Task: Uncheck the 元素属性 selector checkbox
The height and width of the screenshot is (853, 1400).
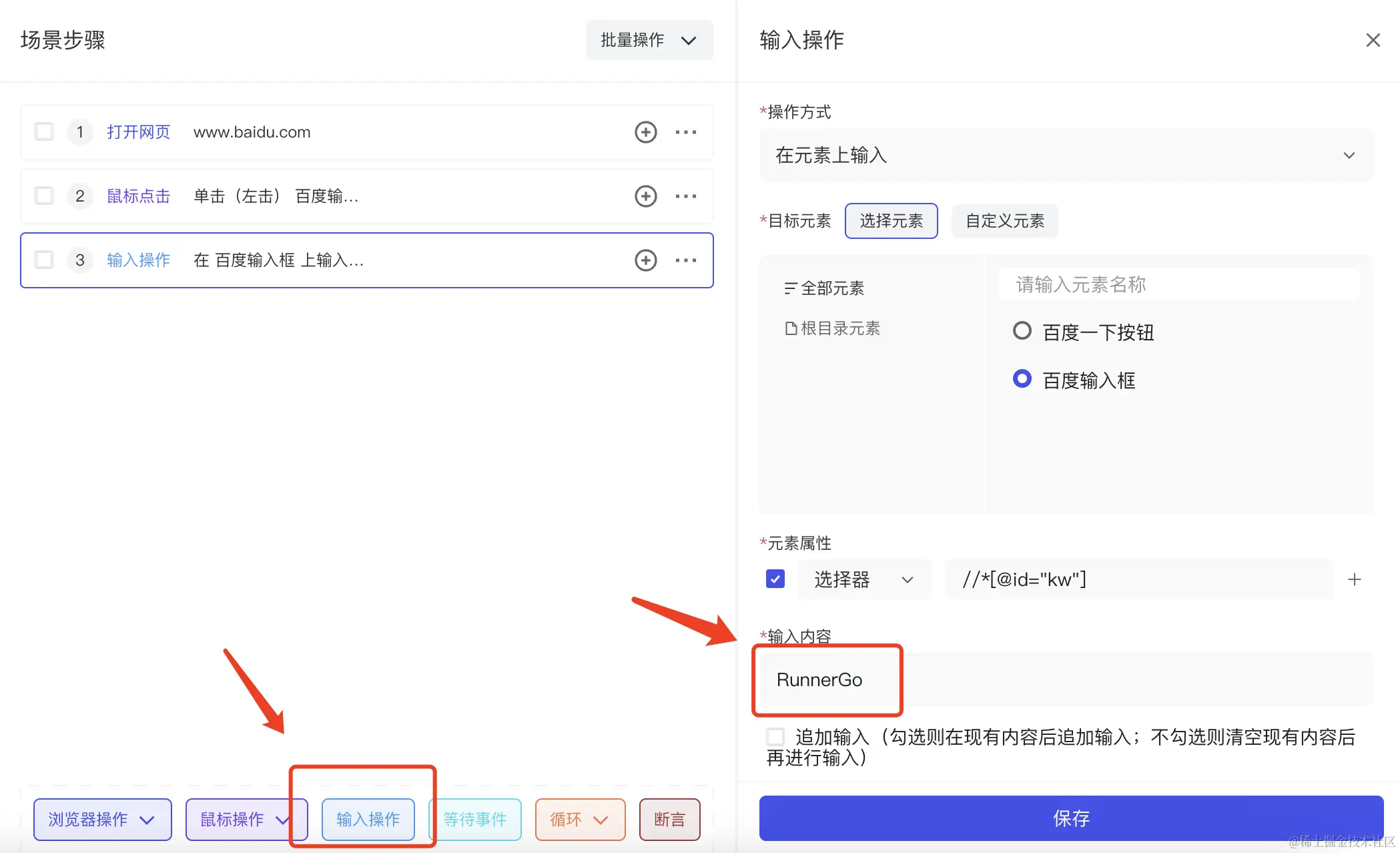Action: click(x=775, y=579)
